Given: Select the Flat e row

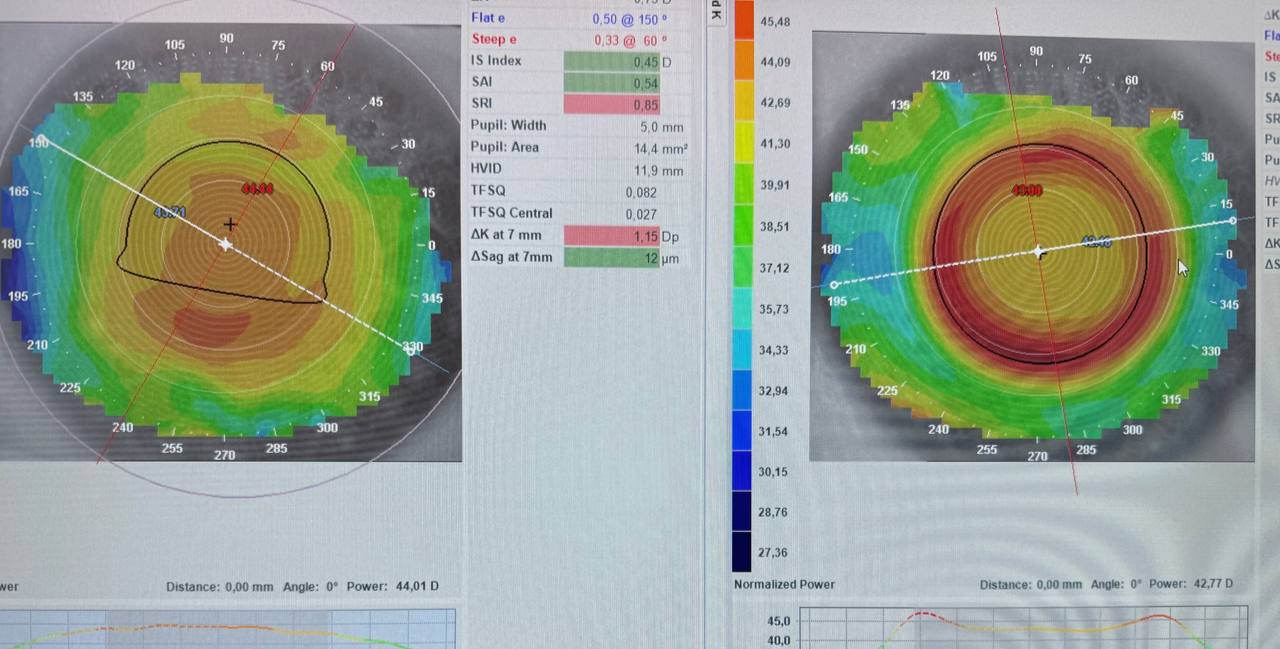Looking at the screenshot, I should pyautogui.click(x=578, y=18).
